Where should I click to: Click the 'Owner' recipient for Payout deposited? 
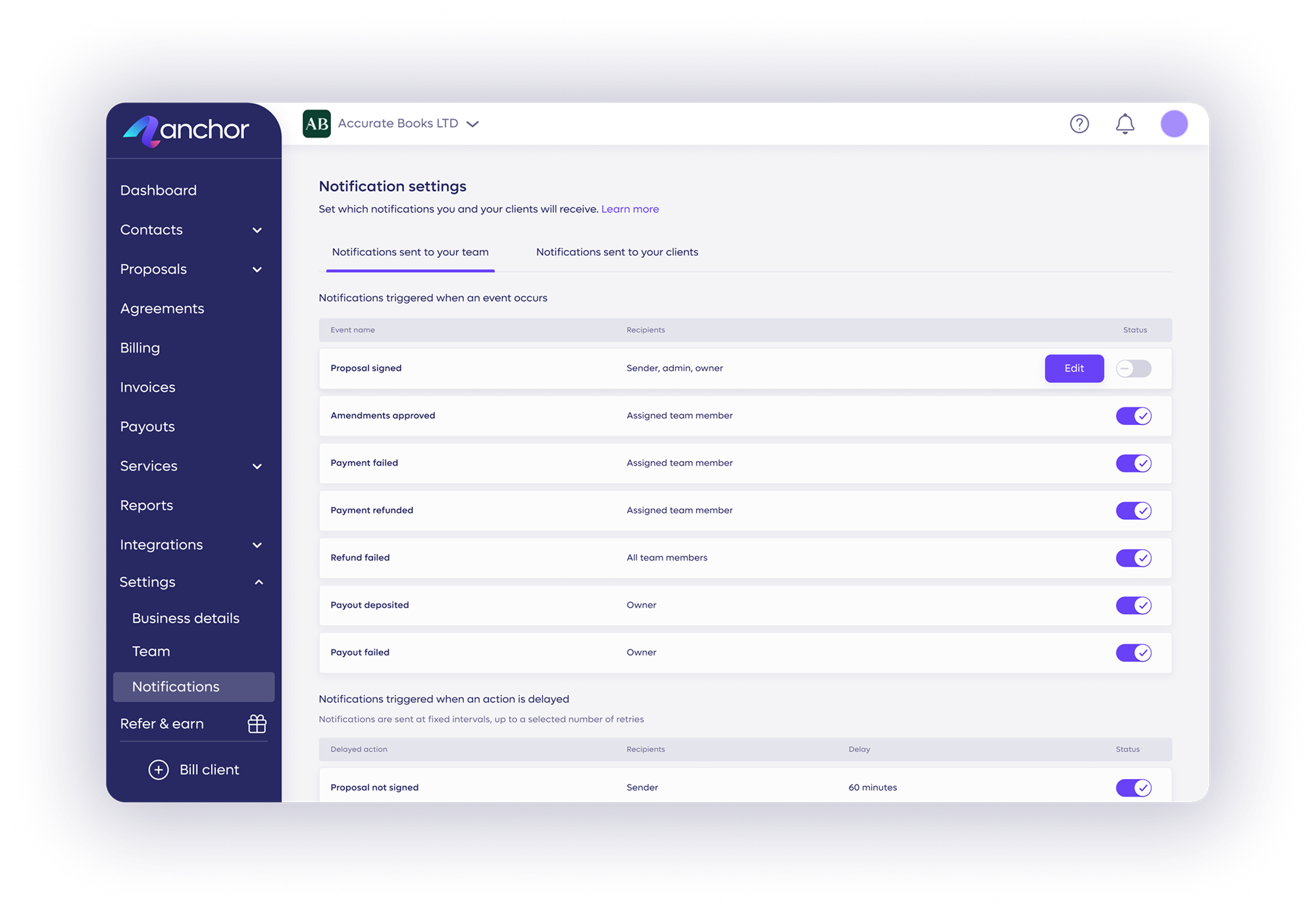coord(641,605)
